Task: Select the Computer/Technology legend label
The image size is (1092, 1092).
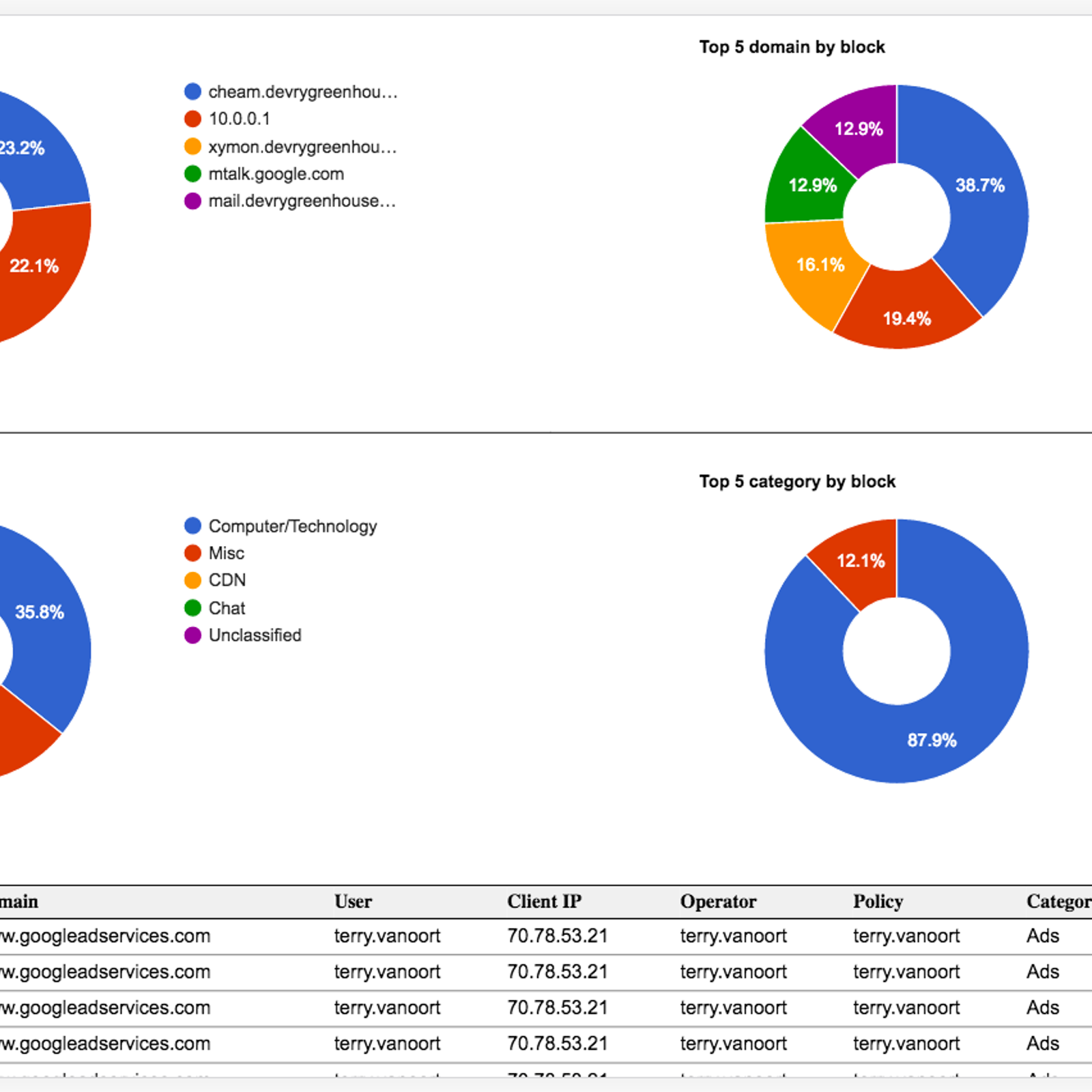Action: [x=292, y=526]
